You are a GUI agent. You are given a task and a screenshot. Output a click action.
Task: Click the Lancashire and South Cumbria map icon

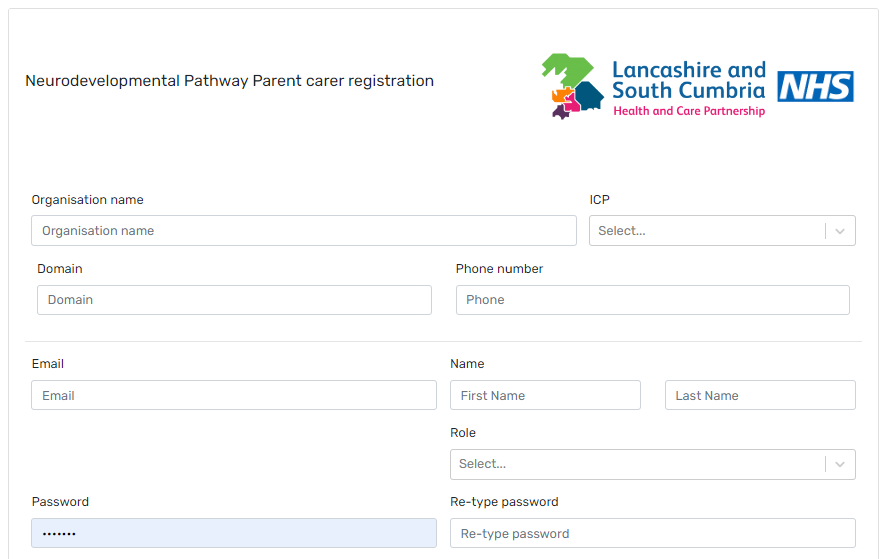572,87
